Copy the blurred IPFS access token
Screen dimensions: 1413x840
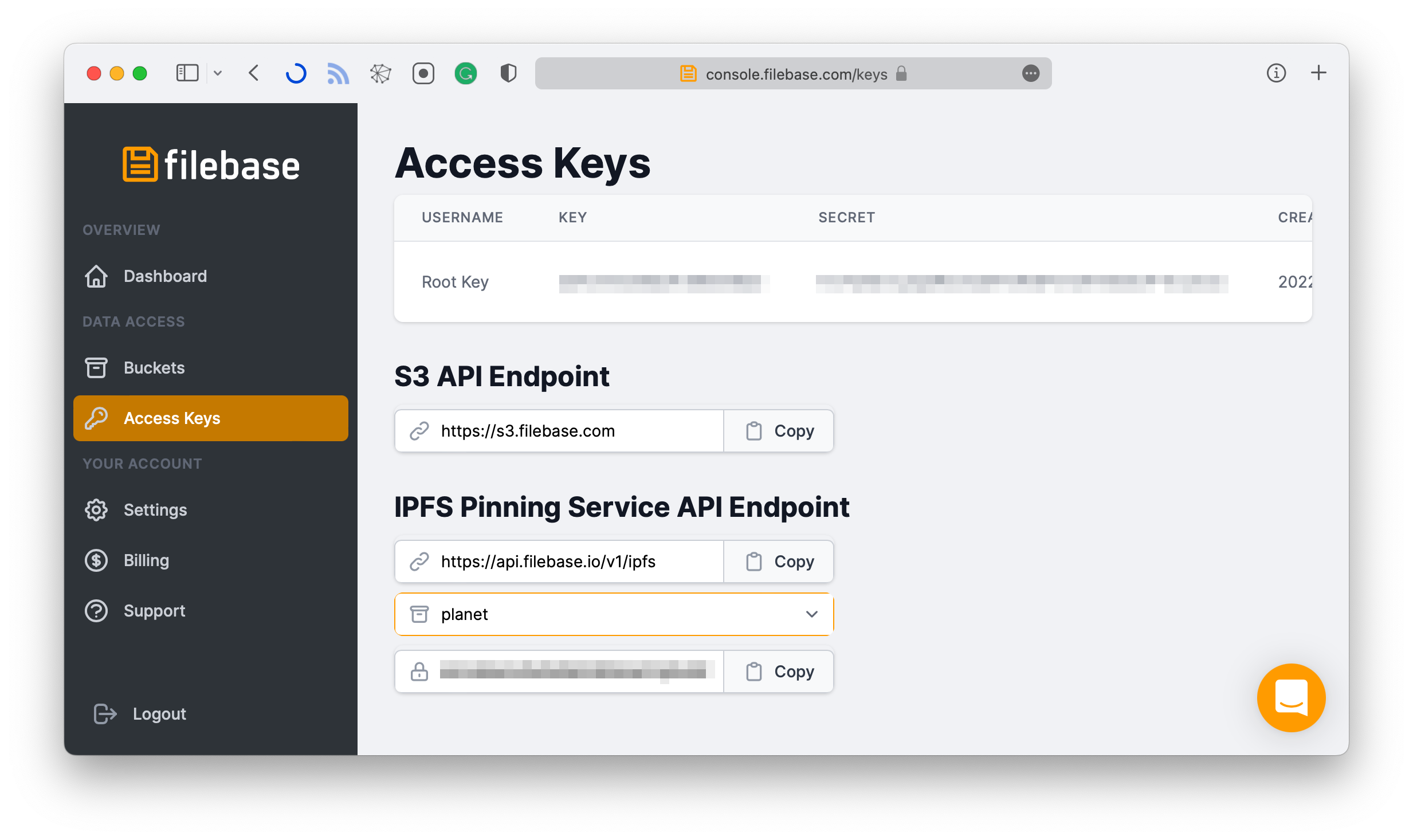pyautogui.click(x=779, y=672)
